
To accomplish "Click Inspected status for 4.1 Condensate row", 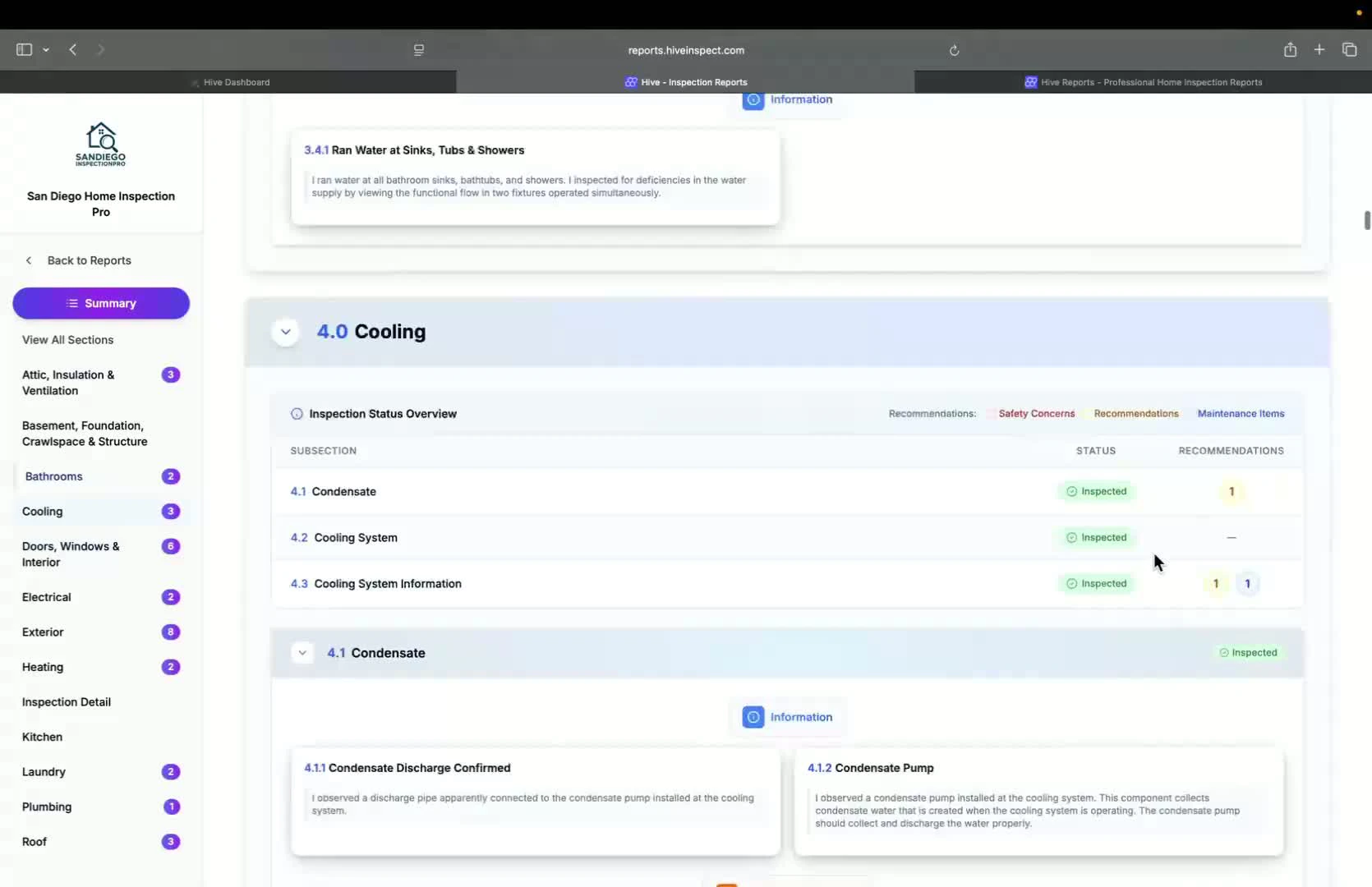I will coord(1096,492).
